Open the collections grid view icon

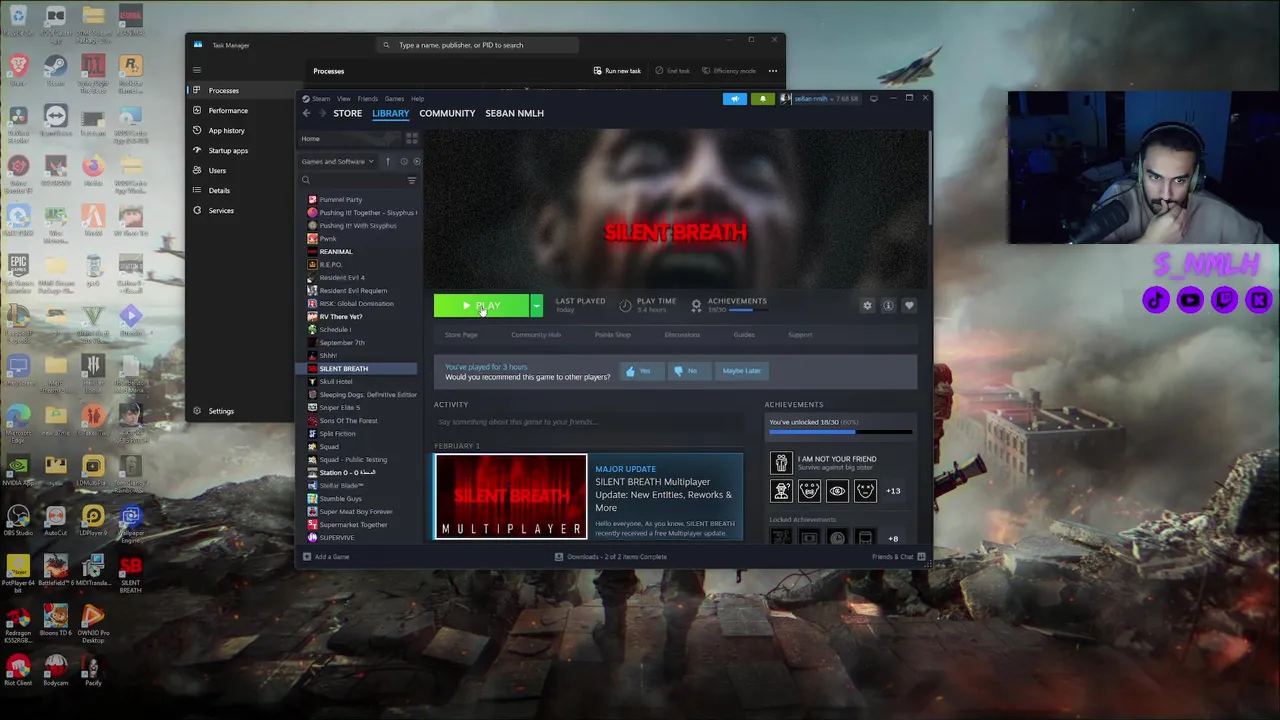[411, 139]
